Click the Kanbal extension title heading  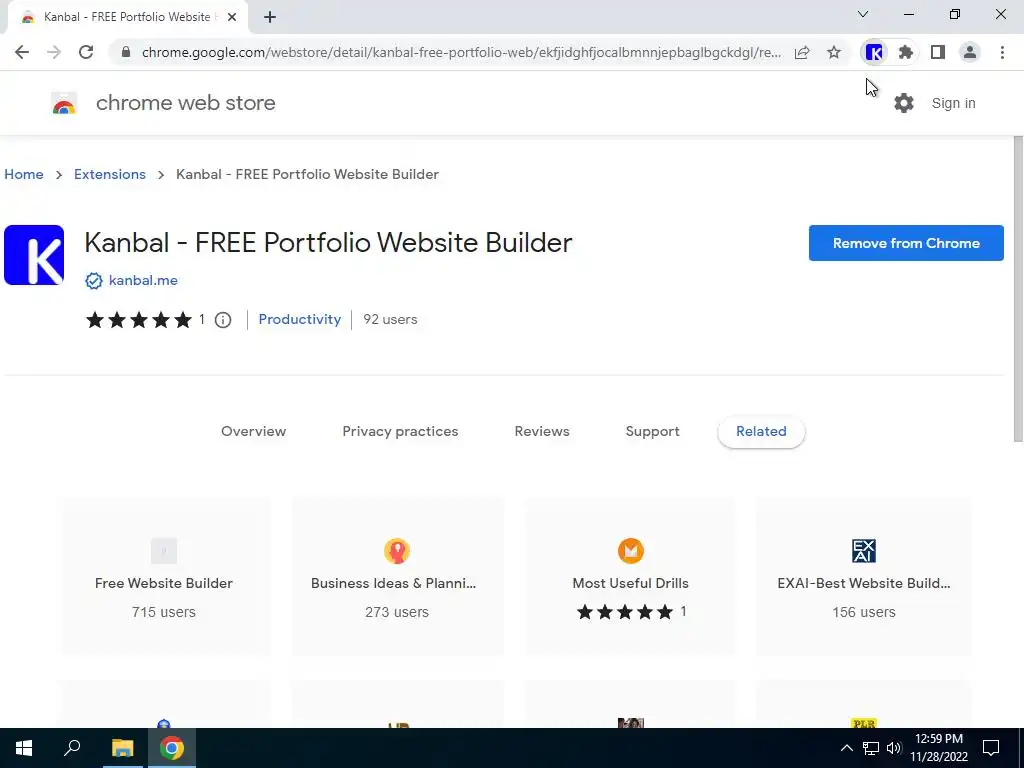pyautogui.click(x=328, y=243)
